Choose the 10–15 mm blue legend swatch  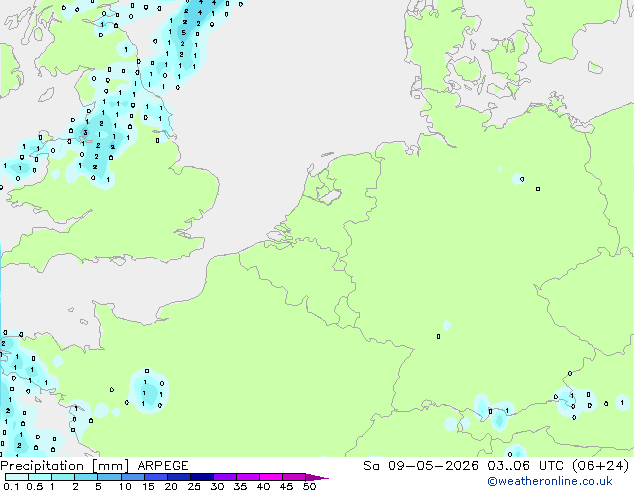[133, 477]
